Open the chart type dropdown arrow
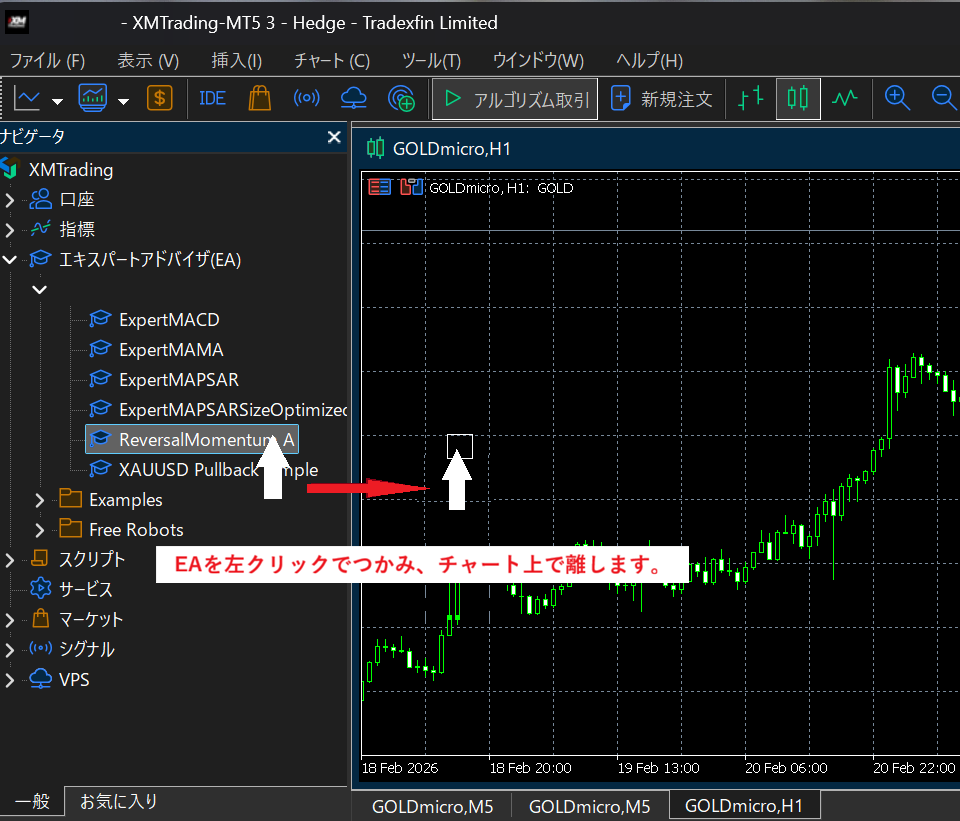Image resolution: width=960 pixels, height=821 pixels. (58, 100)
